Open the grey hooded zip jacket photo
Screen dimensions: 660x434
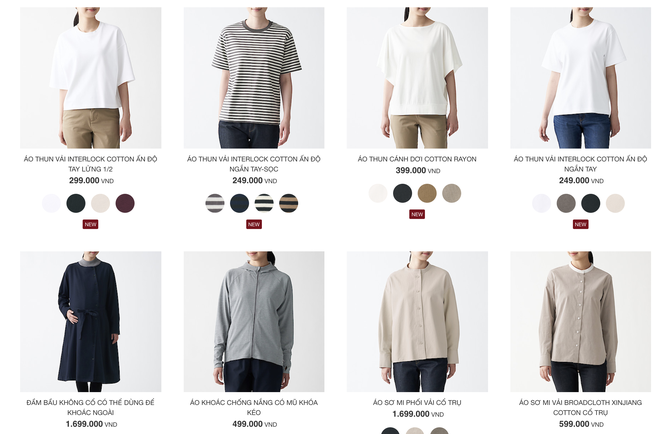[x=254, y=322]
